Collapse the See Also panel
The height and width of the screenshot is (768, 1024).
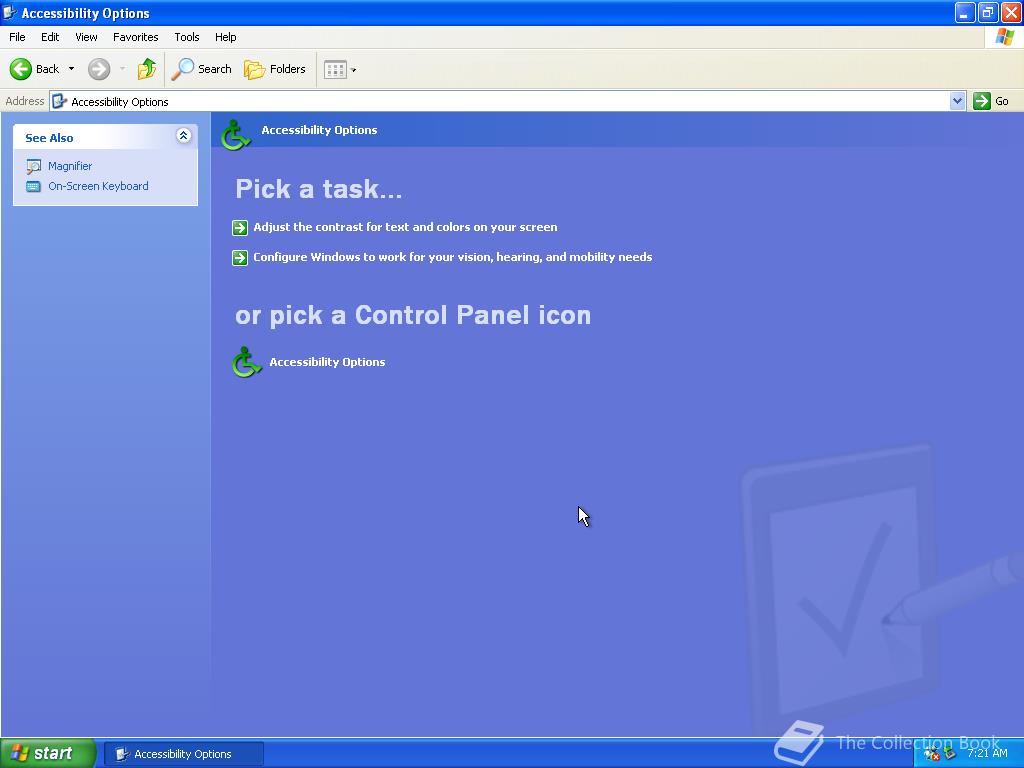coord(184,136)
